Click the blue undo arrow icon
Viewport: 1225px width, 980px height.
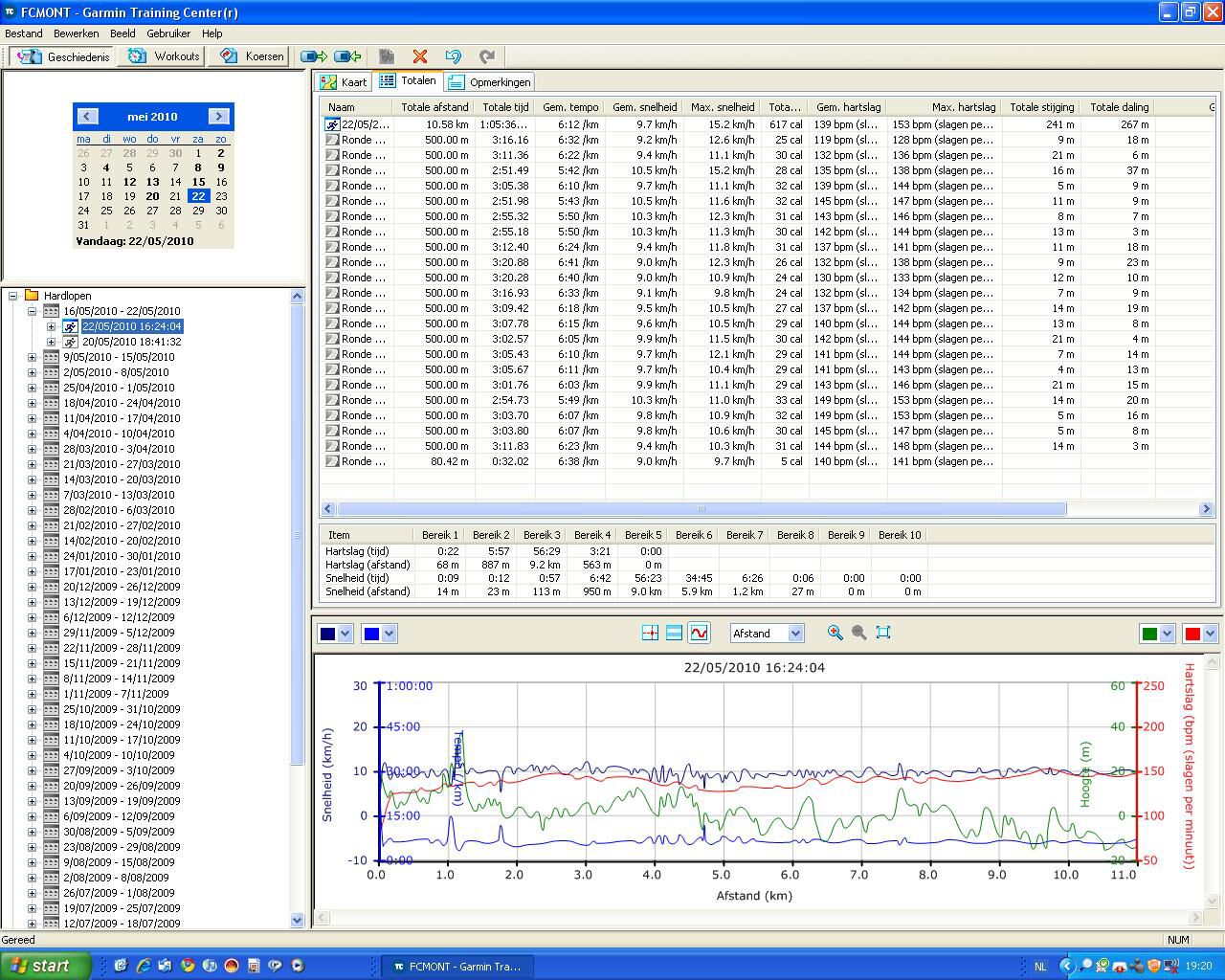[453, 56]
